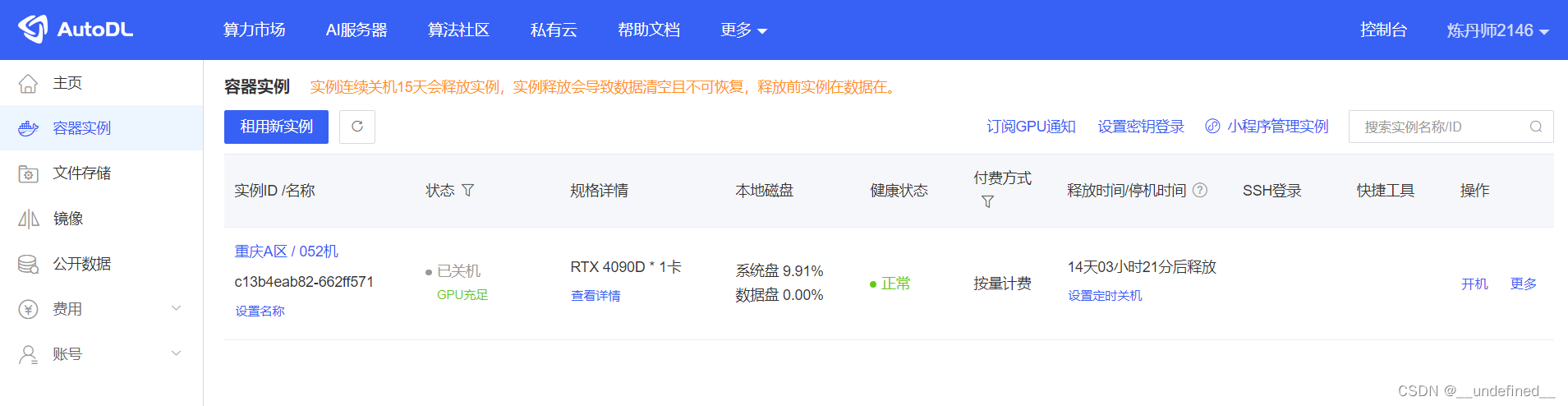Image resolution: width=1568 pixels, height=406 pixels.
Task: Open the 状态 column filter icon
Action: (468, 190)
